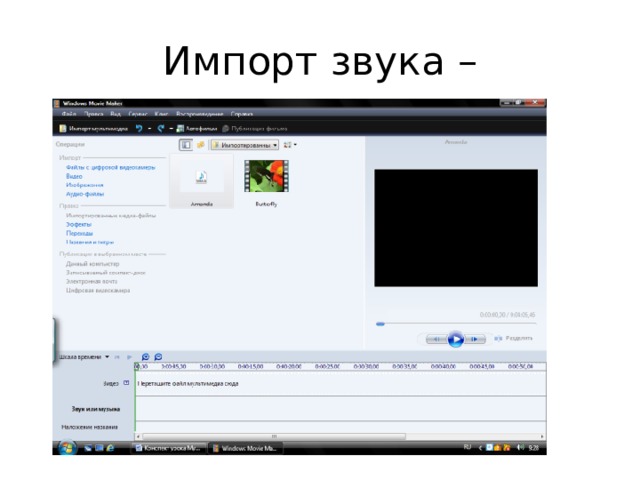Viewport: 640px width, 480px height.
Task: Click the Import Media toolbar button
Action: (x=93, y=129)
